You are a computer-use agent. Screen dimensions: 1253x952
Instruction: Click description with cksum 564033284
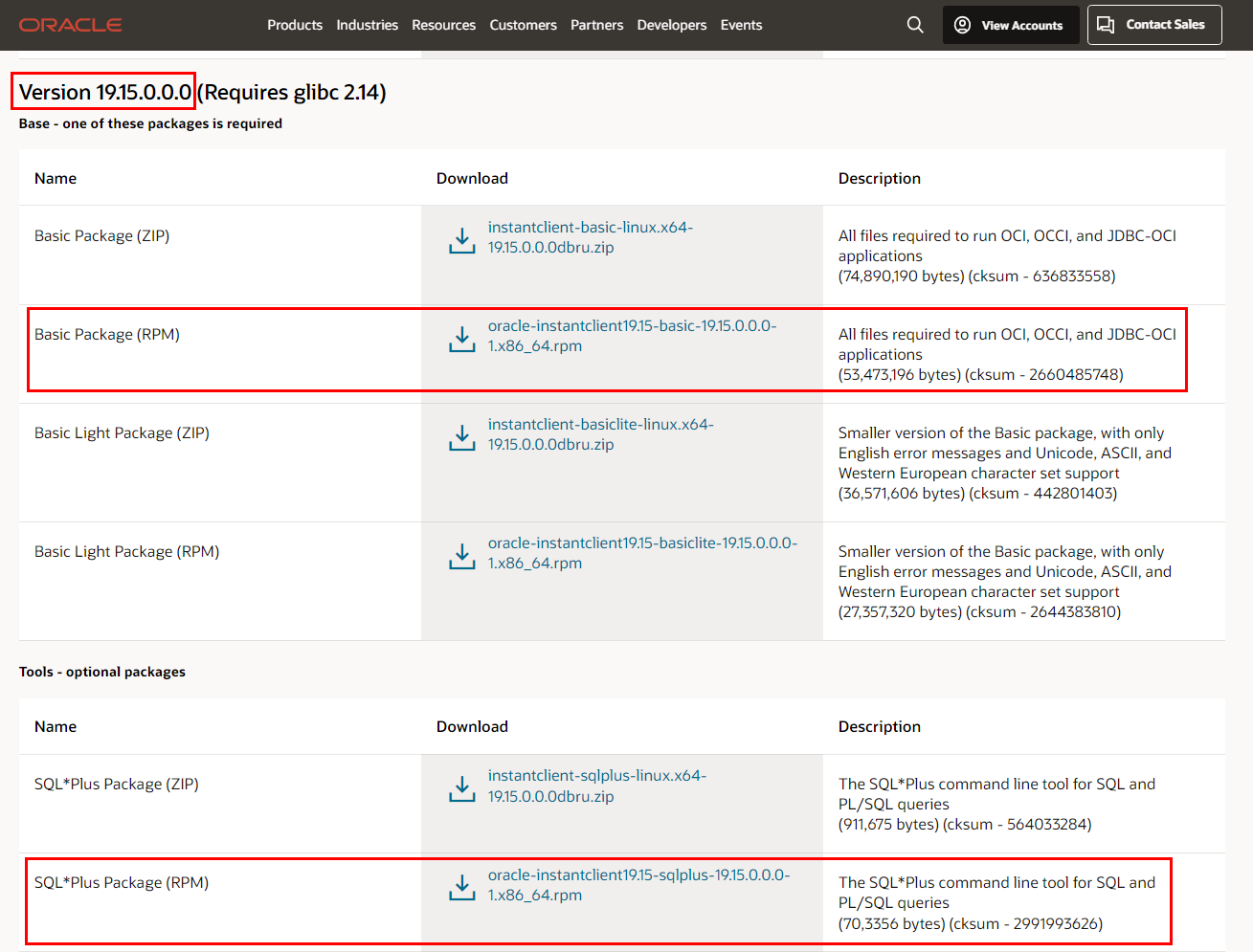click(996, 804)
